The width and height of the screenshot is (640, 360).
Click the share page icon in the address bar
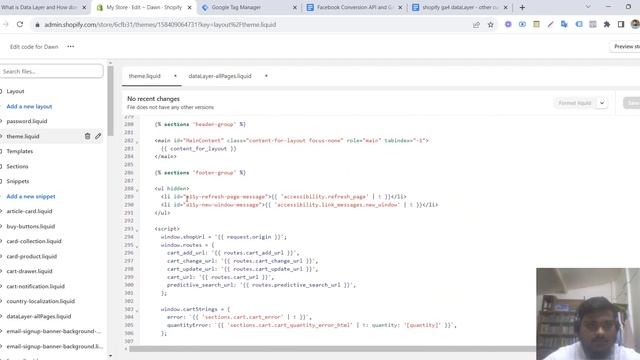(476, 24)
